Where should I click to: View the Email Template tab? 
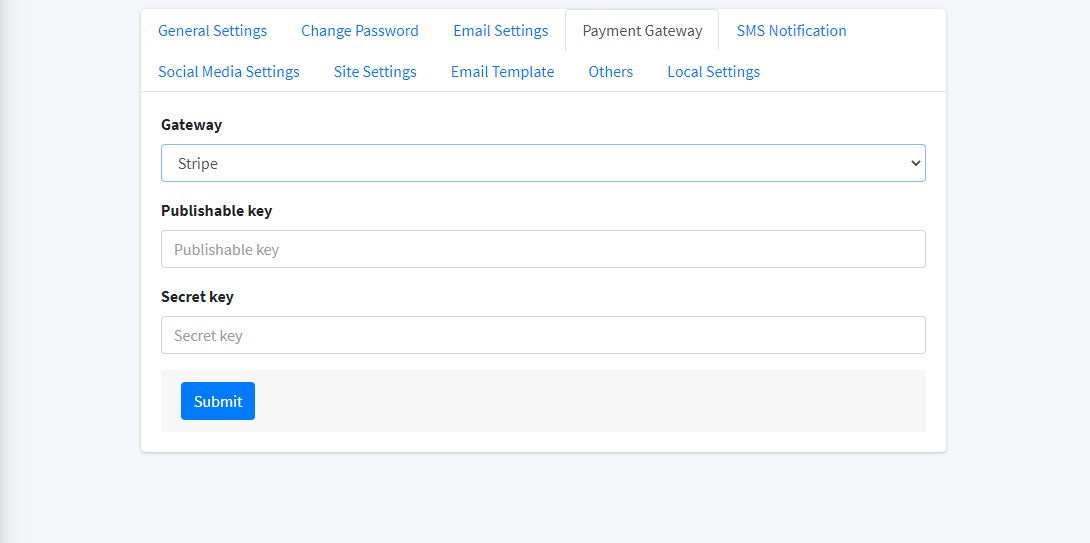pyautogui.click(x=502, y=72)
